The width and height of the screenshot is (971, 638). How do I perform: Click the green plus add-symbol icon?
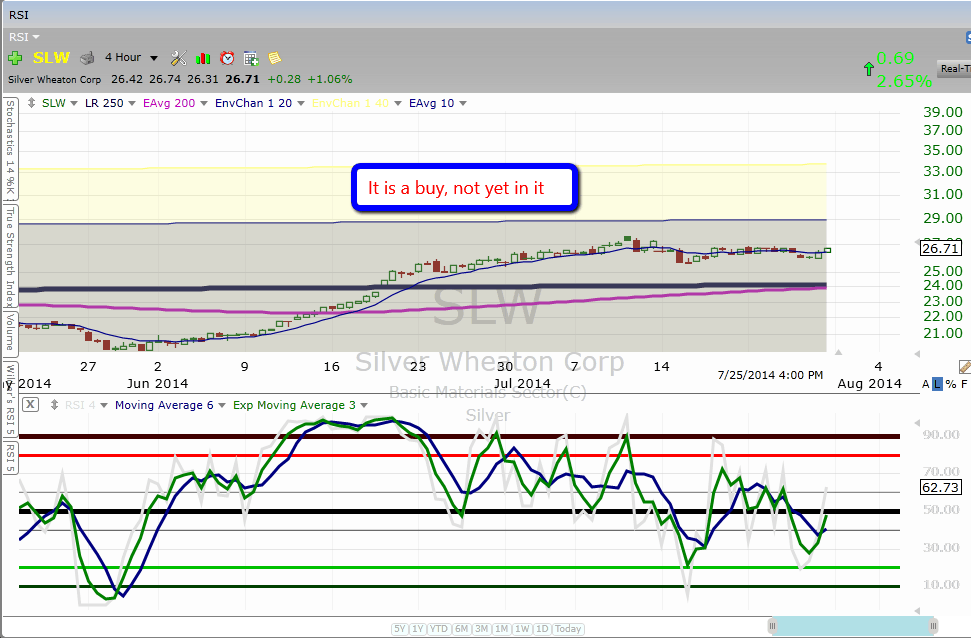[15, 58]
